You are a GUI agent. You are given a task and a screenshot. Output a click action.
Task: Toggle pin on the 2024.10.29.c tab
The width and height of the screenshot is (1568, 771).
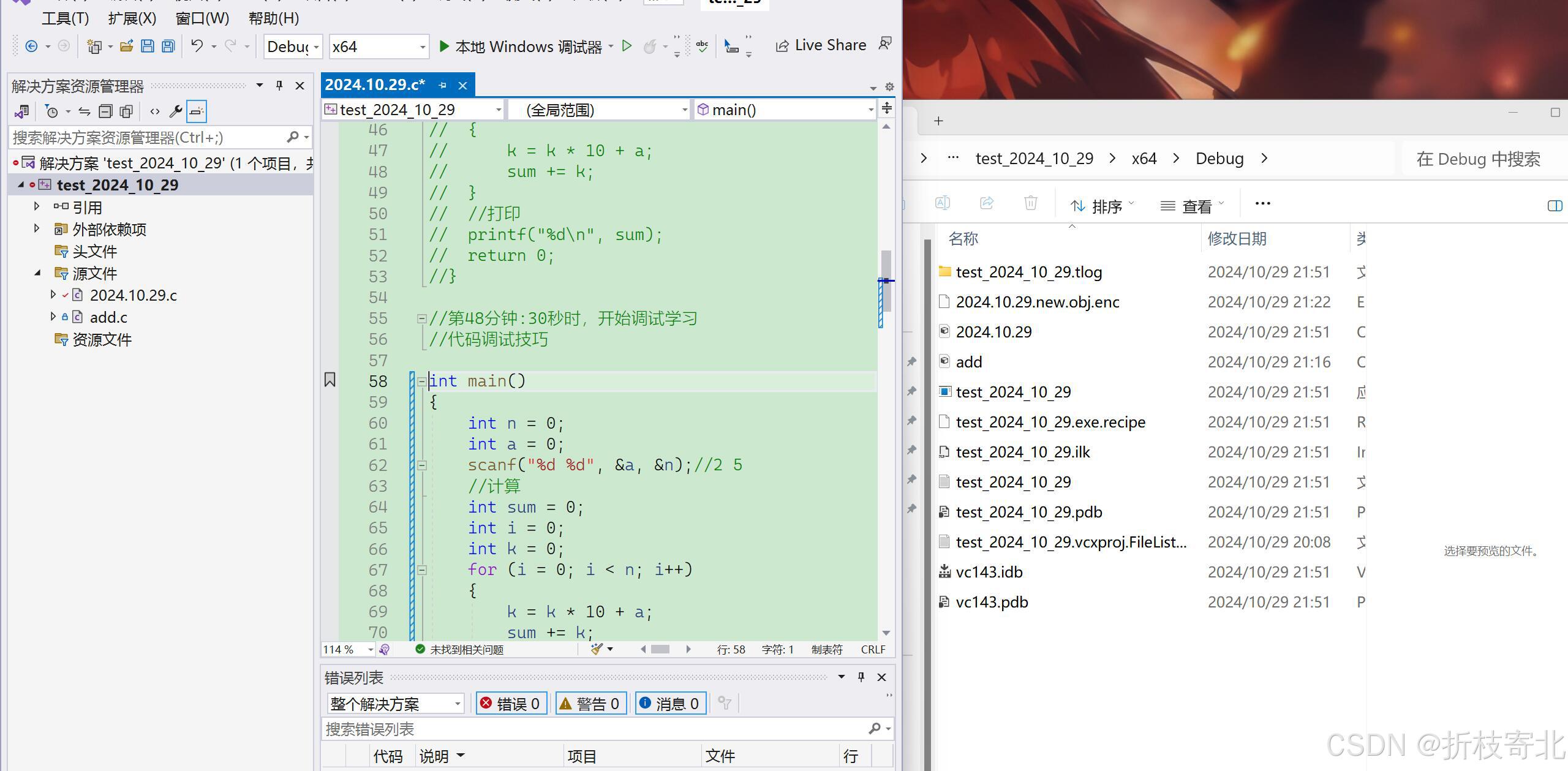pos(442,85)
